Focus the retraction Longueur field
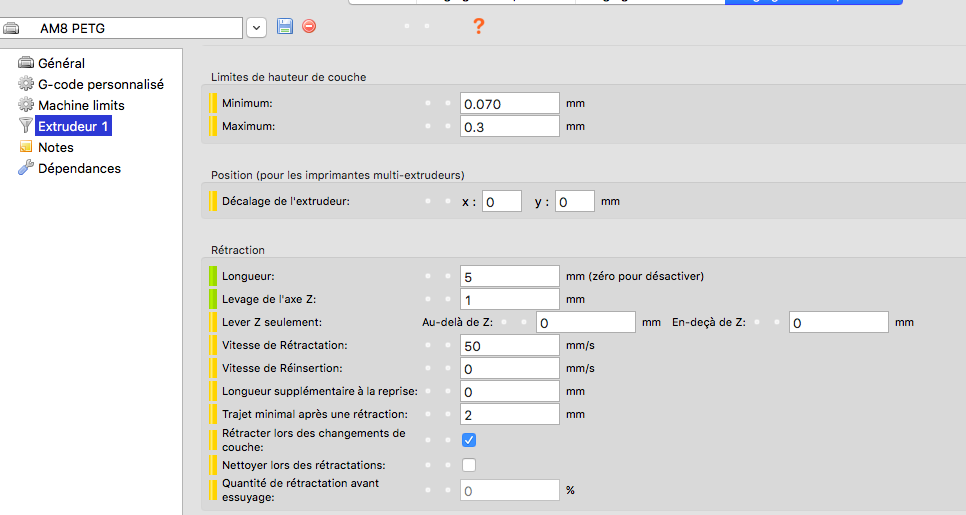This screenshot has width=966, height=515. 509,276
